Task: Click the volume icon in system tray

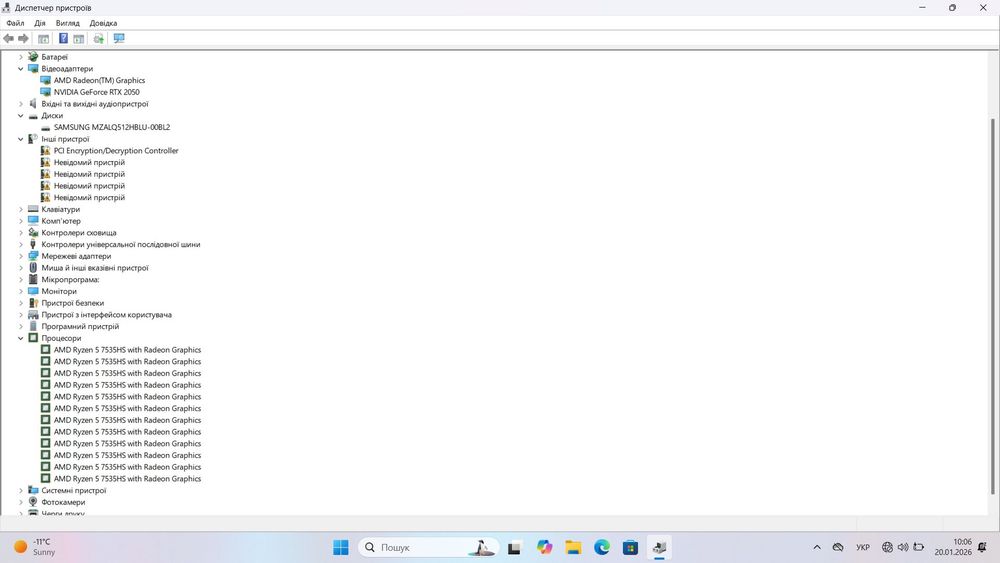Action: pos(903,547)
